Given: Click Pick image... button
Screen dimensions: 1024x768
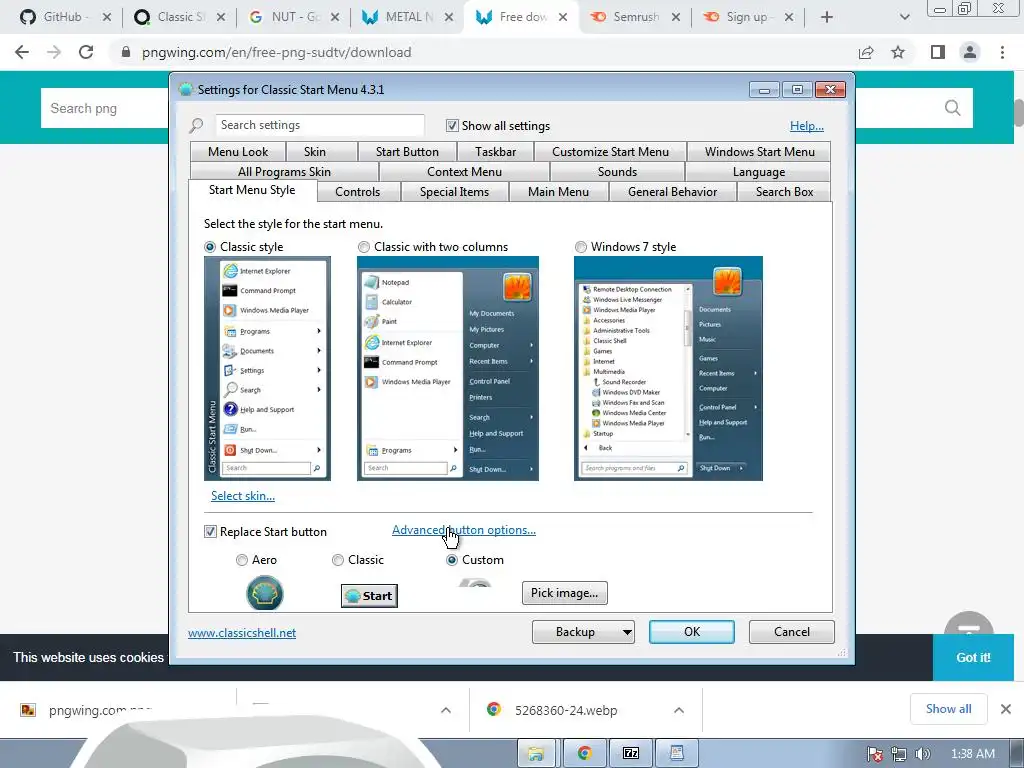Looking at the screenshot, I should pos(564,593).
